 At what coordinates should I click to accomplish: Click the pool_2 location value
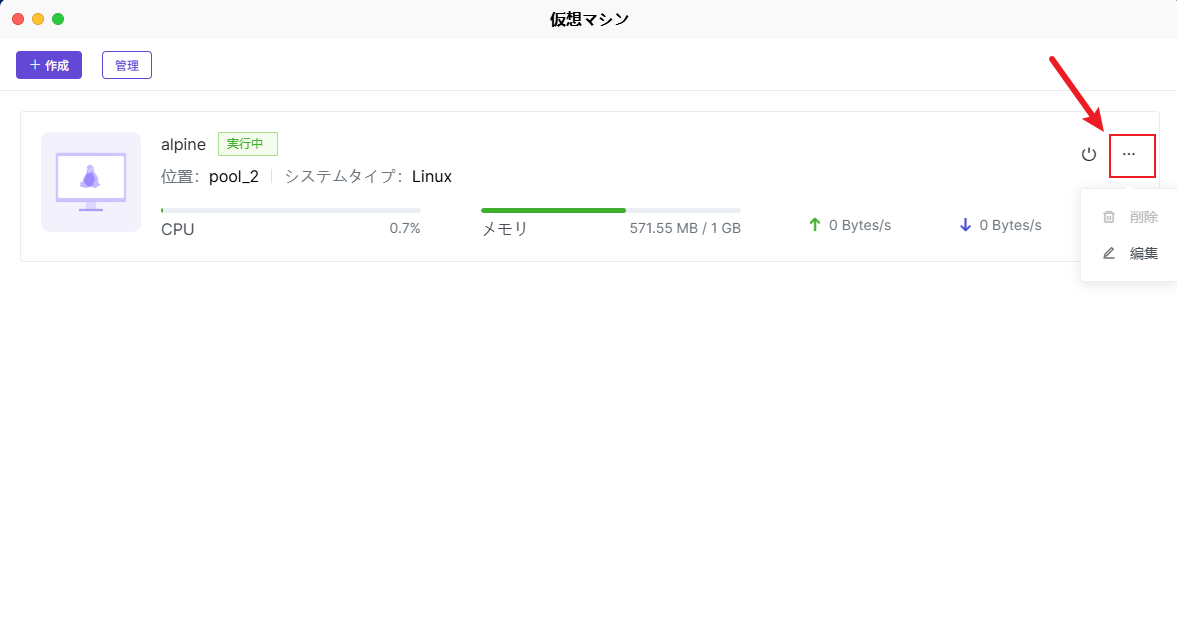[x=234, y=176]
